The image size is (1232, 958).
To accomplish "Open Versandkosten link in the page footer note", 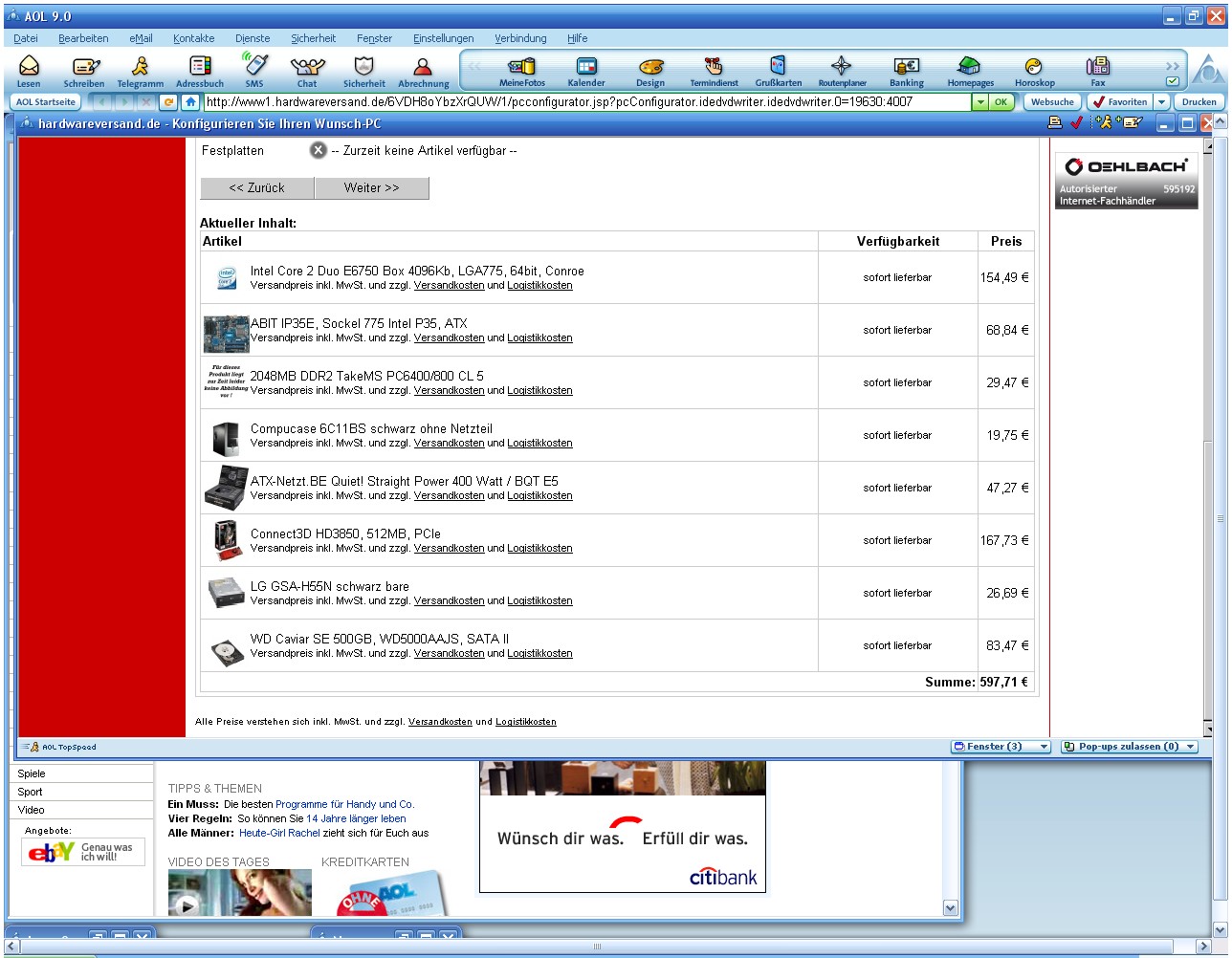I will 440,722.
